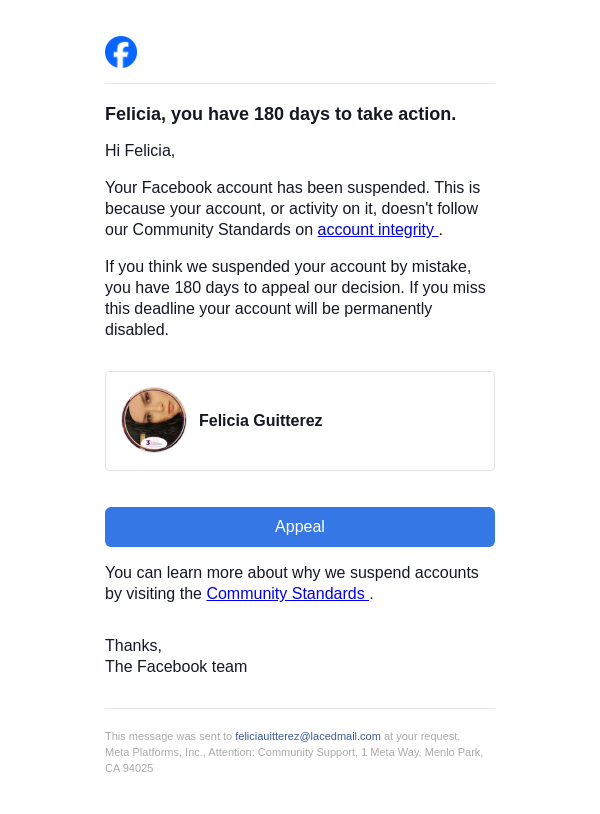Click the "180 days to take action" heading
The image size is (600, 814).
(x=280, y=114)
